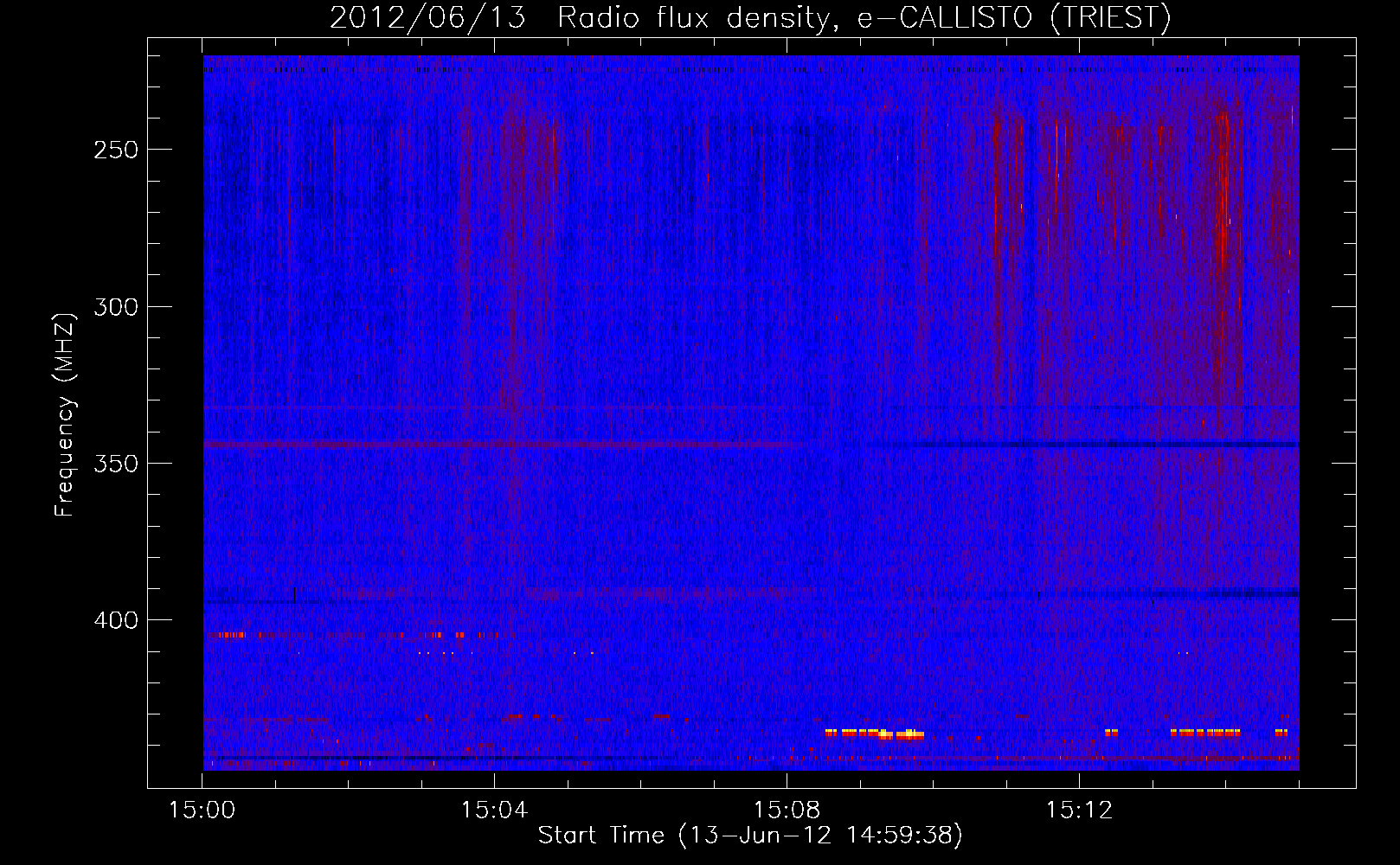
Task: Click the 400 frequency tick label
Action: tap(116, 620)
